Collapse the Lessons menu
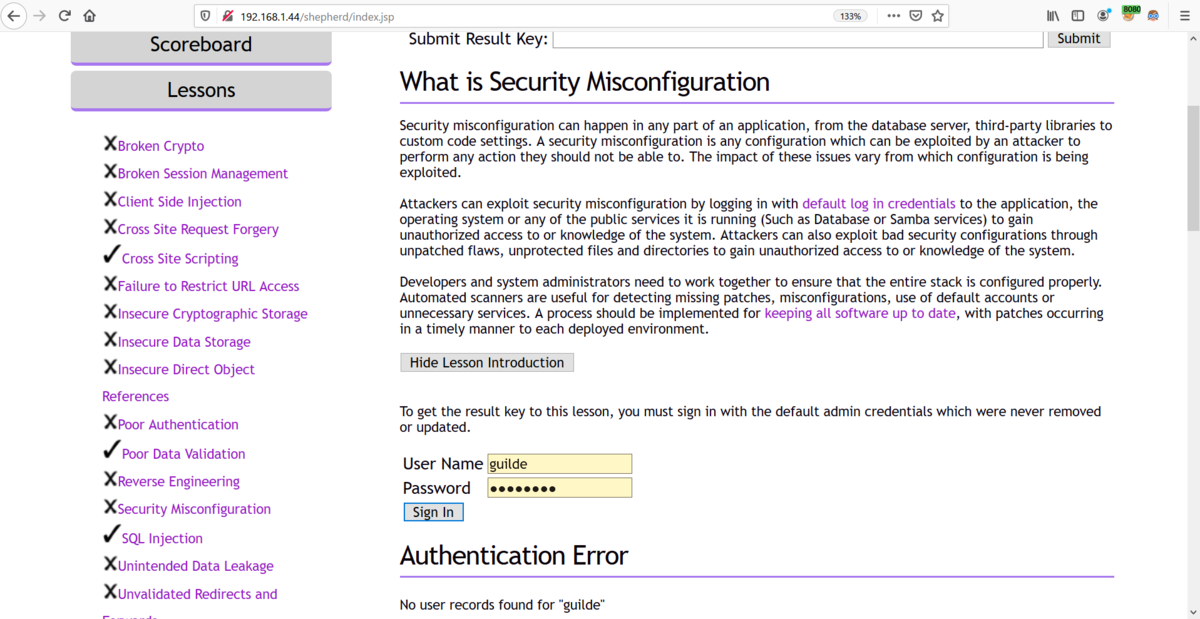Image resolution: width=1200 pixels, height=619 pixels. (201, 90)
